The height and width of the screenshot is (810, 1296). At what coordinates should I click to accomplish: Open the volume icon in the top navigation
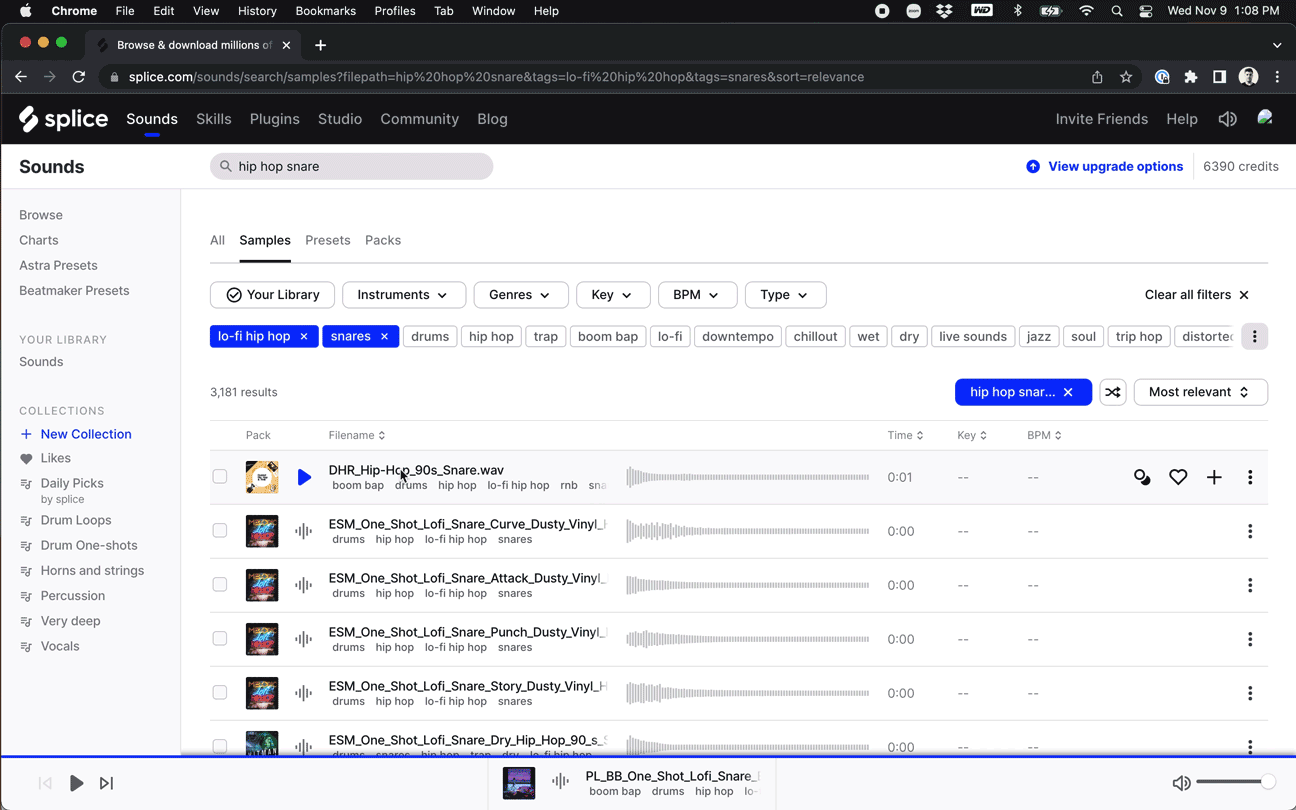click(x=1228, y=119)
